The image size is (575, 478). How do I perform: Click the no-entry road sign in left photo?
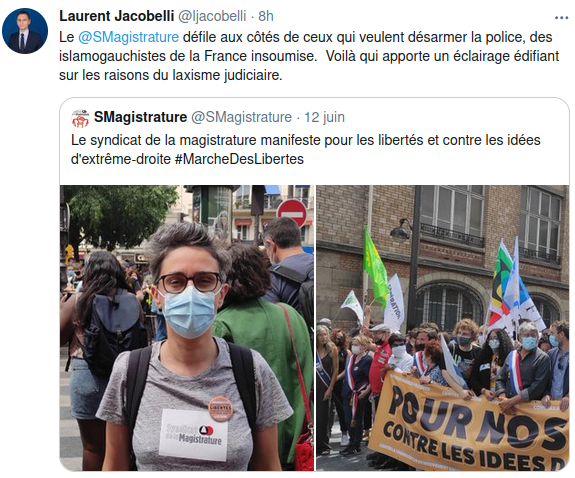[292, 213]
